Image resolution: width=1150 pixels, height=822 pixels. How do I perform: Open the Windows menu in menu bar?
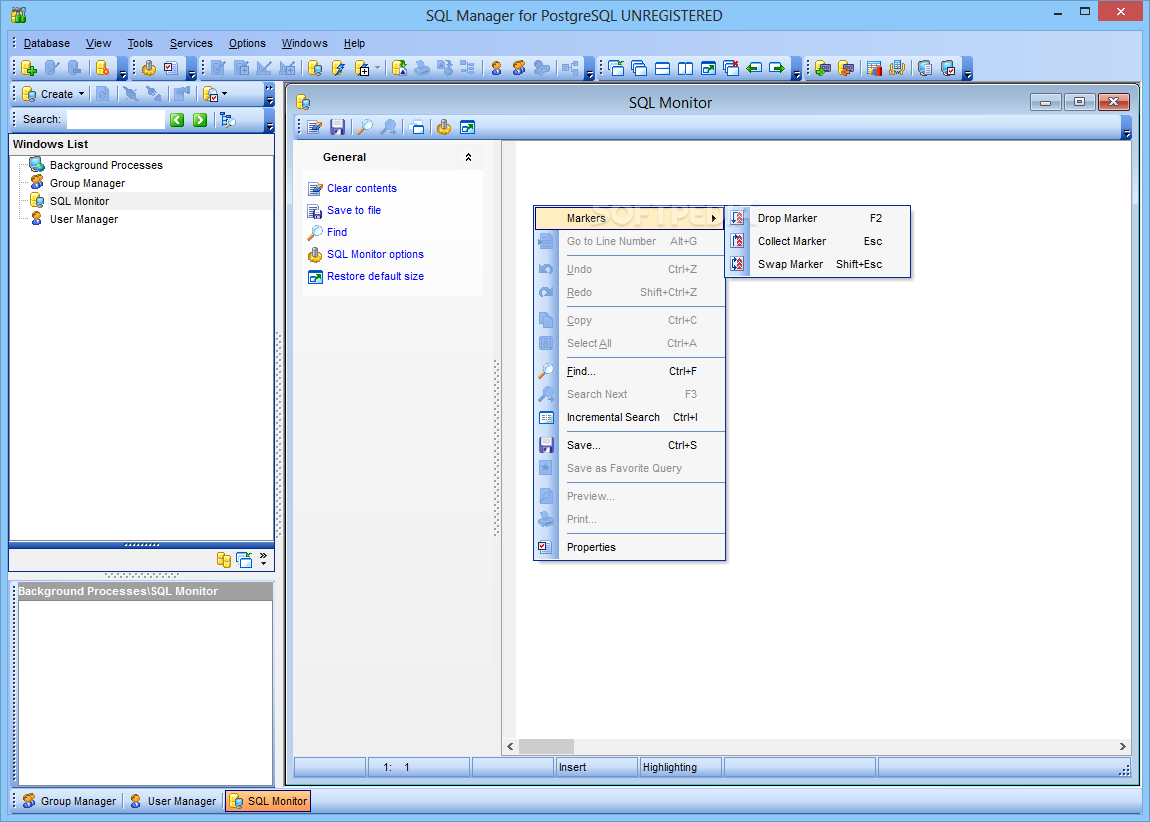tap(304, 43)
